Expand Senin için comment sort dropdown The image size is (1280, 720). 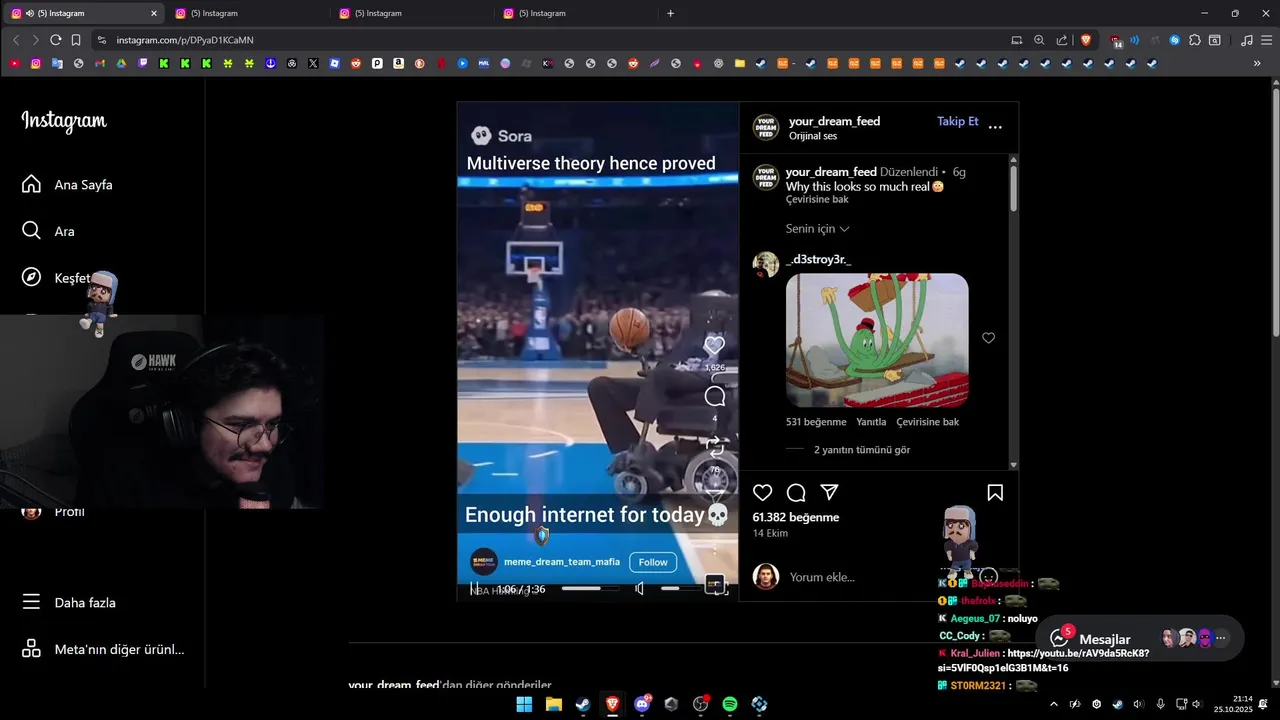point(817,229)
